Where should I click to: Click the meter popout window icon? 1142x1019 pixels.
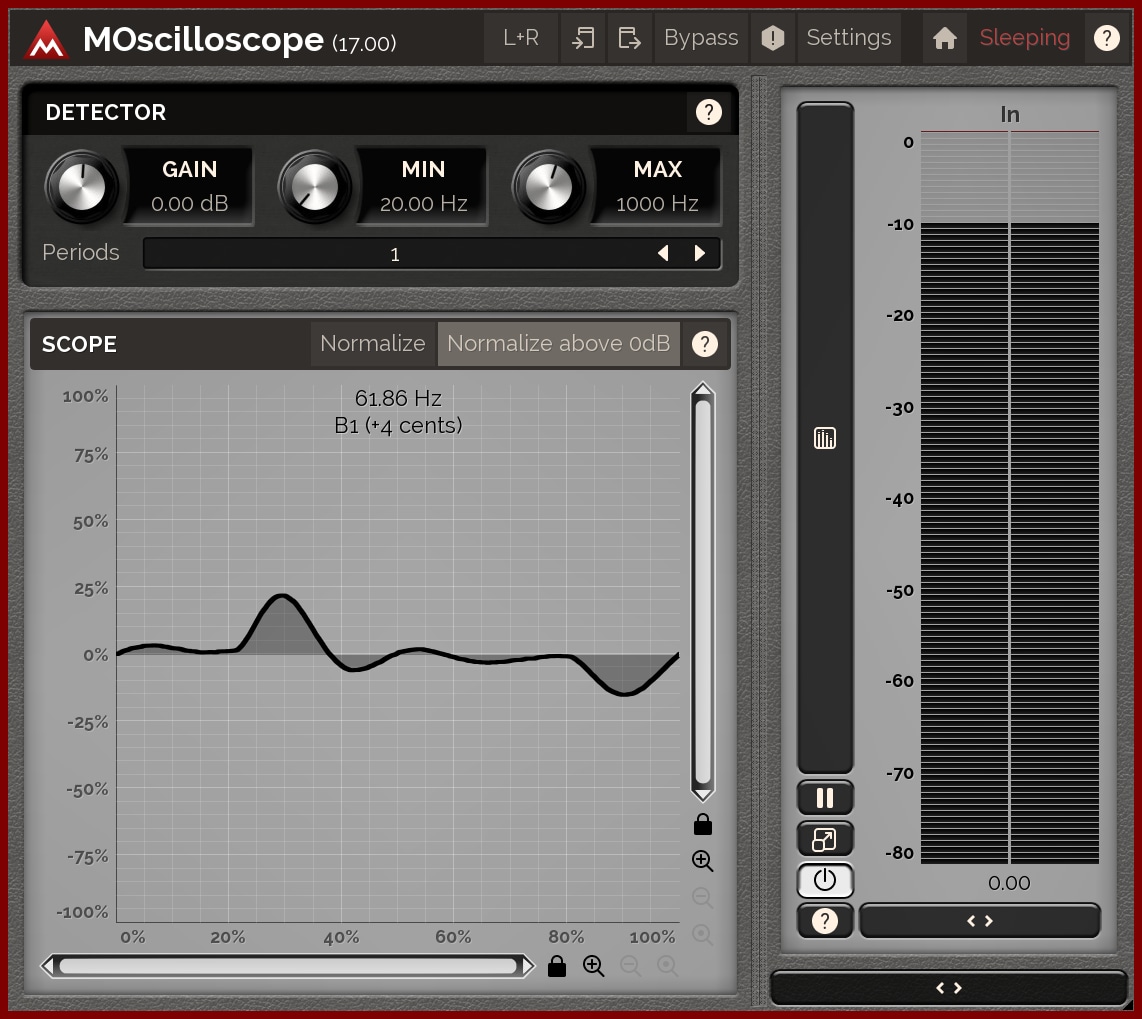pos(825,840)
